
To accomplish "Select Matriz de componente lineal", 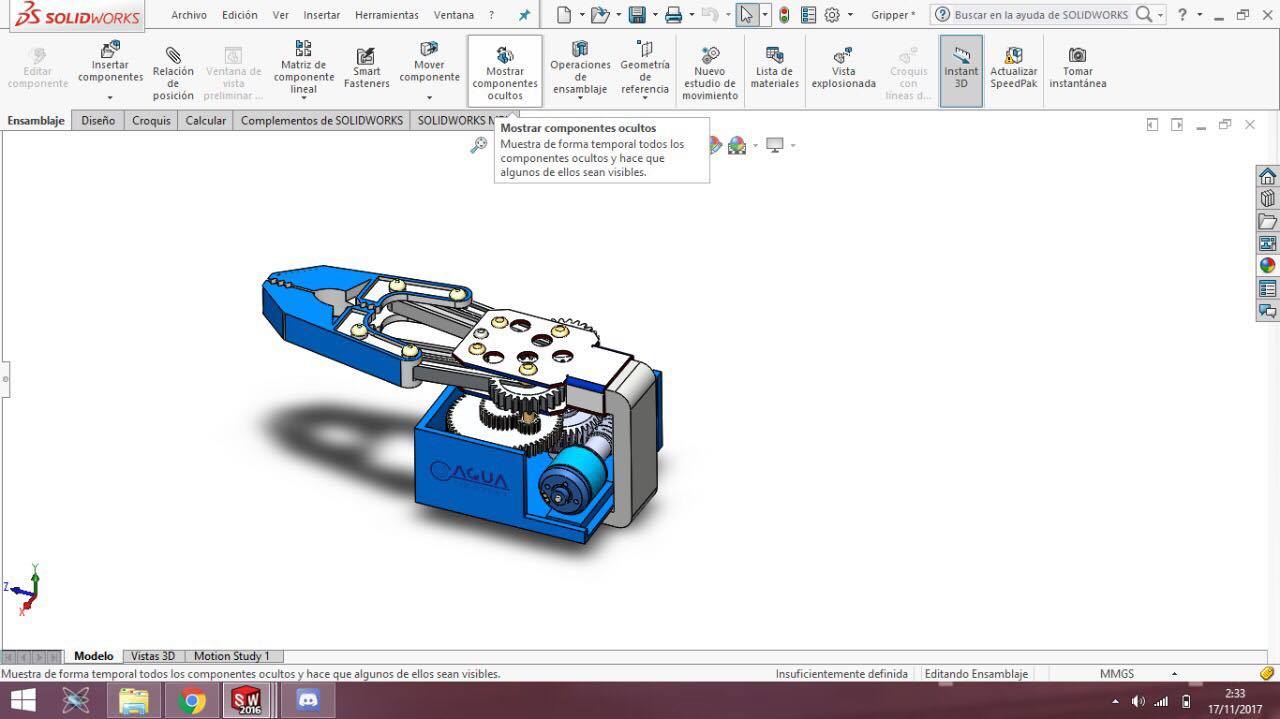I will [x=303, y=66].
